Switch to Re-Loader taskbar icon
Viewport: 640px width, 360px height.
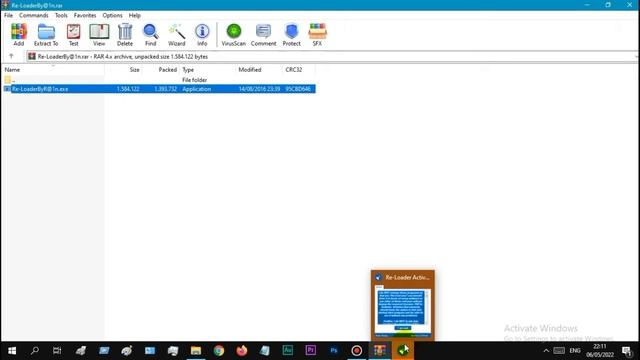403,351
